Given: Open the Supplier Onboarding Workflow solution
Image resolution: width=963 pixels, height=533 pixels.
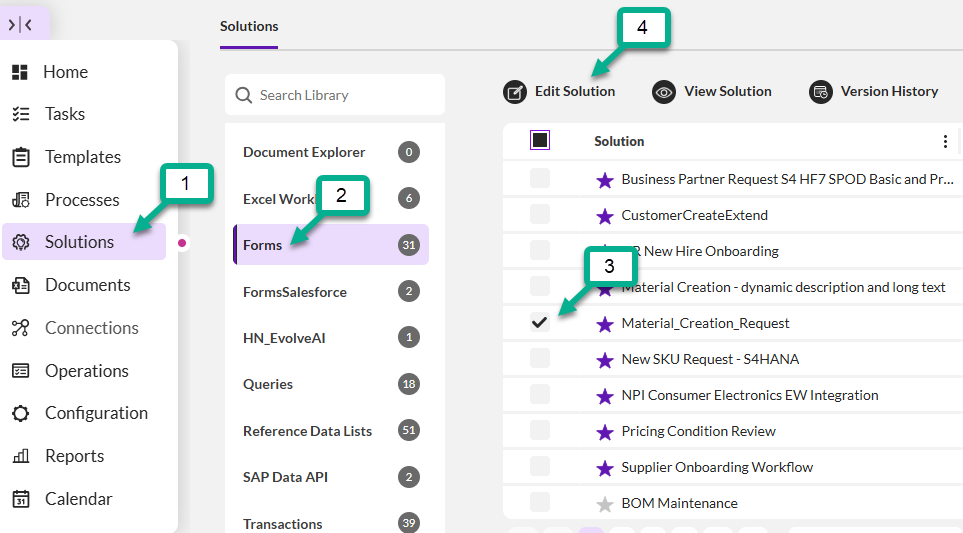Looking at the screenshot, I should 717,467.
